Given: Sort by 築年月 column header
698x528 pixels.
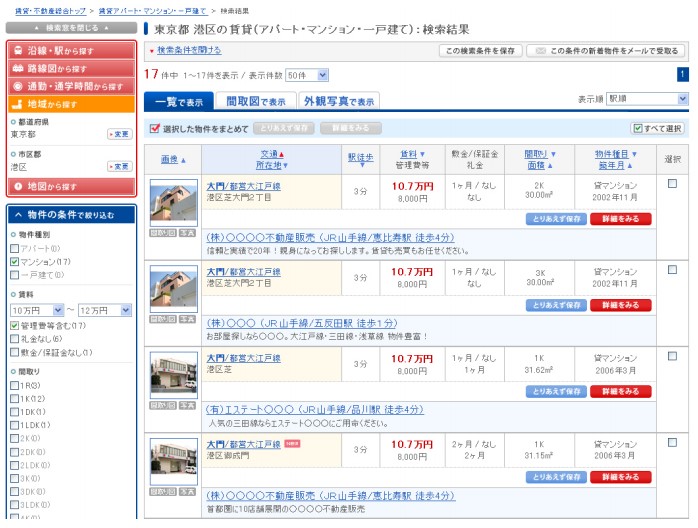Looking at the screenshot, I should pyautogui.click(x=611, y=165).
